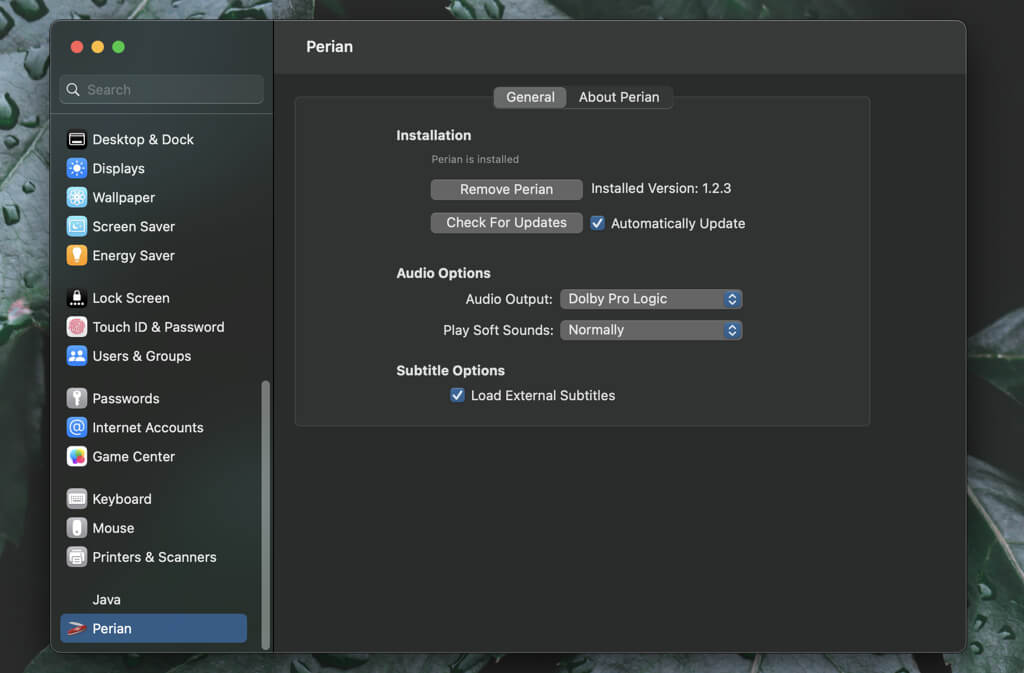Image resolution: width=1024 pixels, height=673 pixels.
Task: Open Passwords label in sidebar
Action: tap(125, 398)
